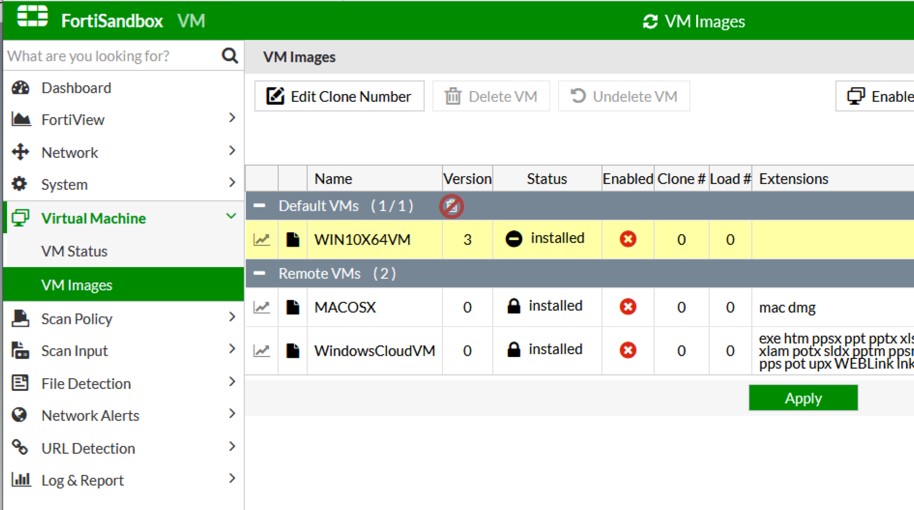The image size is (914, 510).
Task: Click the Name column header
Action: click(x=375, y=178)
